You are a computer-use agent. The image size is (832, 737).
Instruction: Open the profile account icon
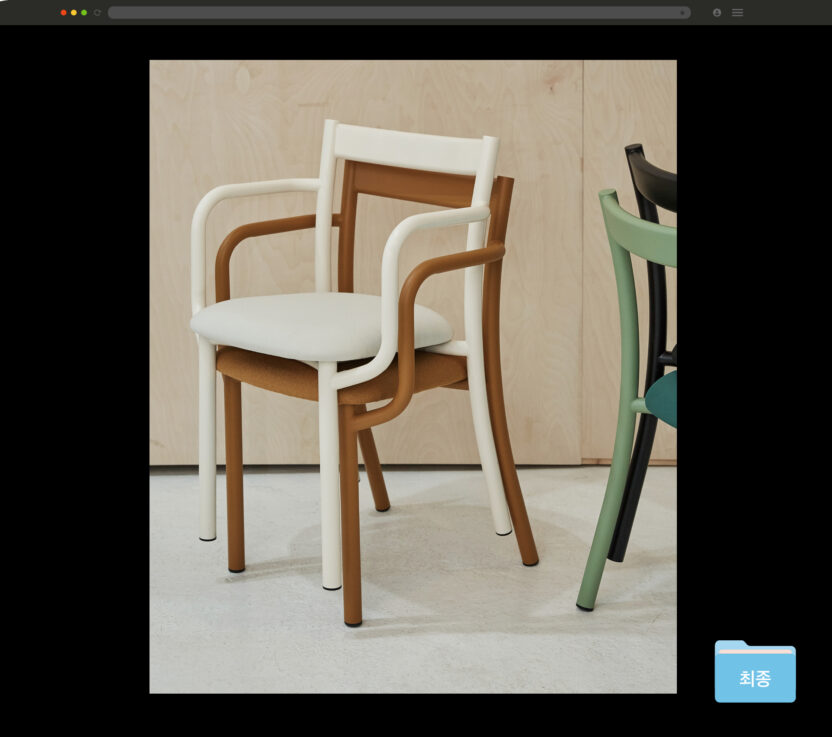point(717,13)
